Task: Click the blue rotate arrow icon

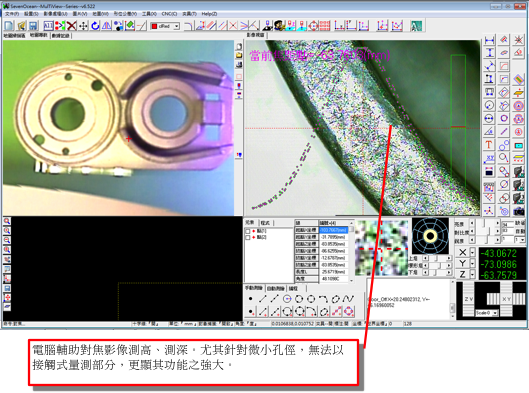Action: pyautogui.click(x=95, y=26)
